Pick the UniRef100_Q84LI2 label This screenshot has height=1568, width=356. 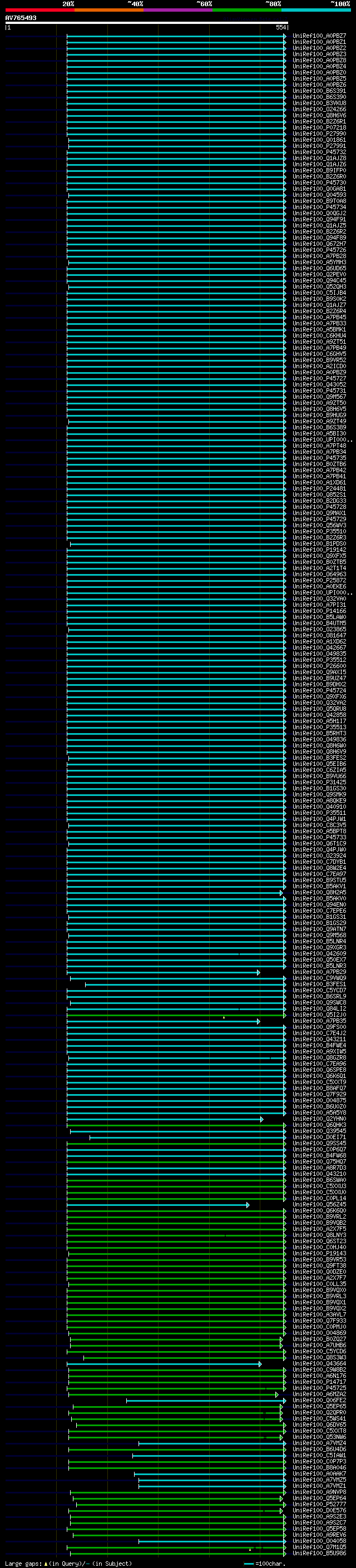(x=319, y=1008)
